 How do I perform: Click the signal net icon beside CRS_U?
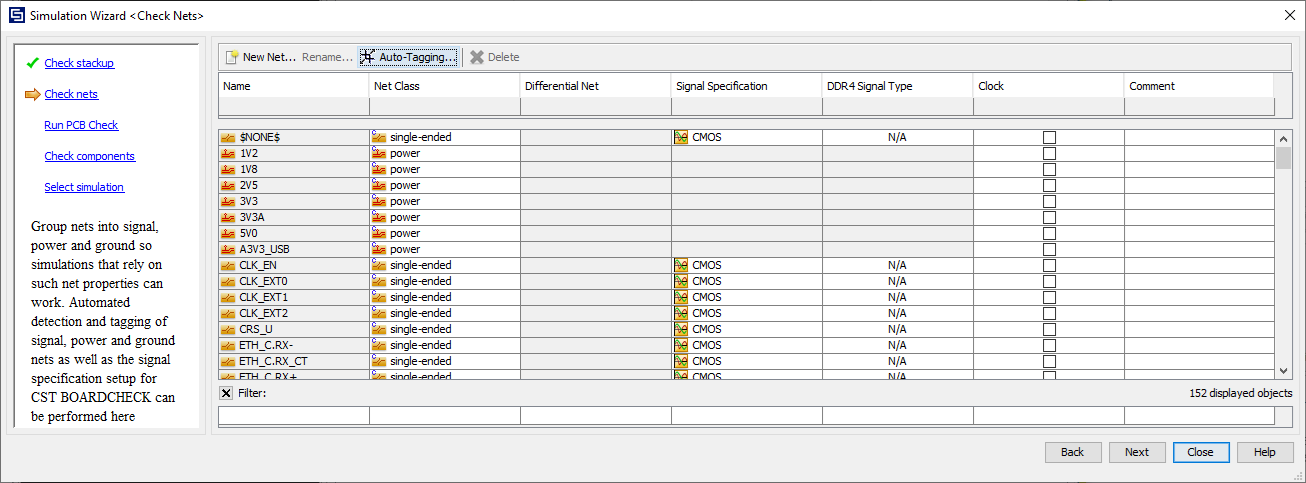click(228, 329)
